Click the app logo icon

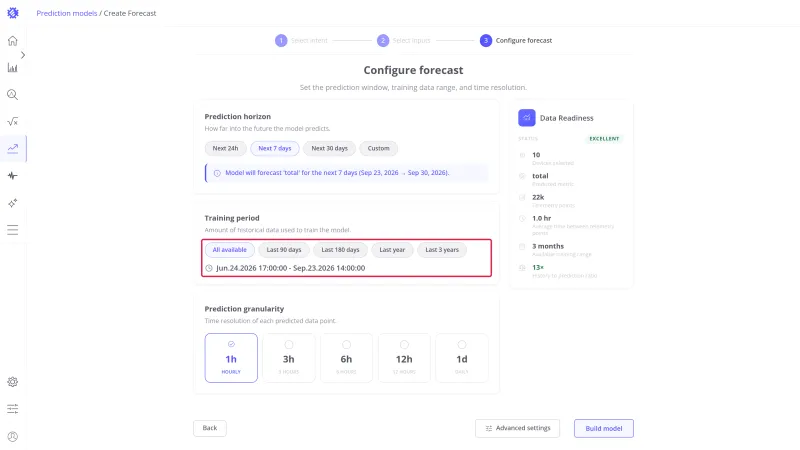(13, 13)
